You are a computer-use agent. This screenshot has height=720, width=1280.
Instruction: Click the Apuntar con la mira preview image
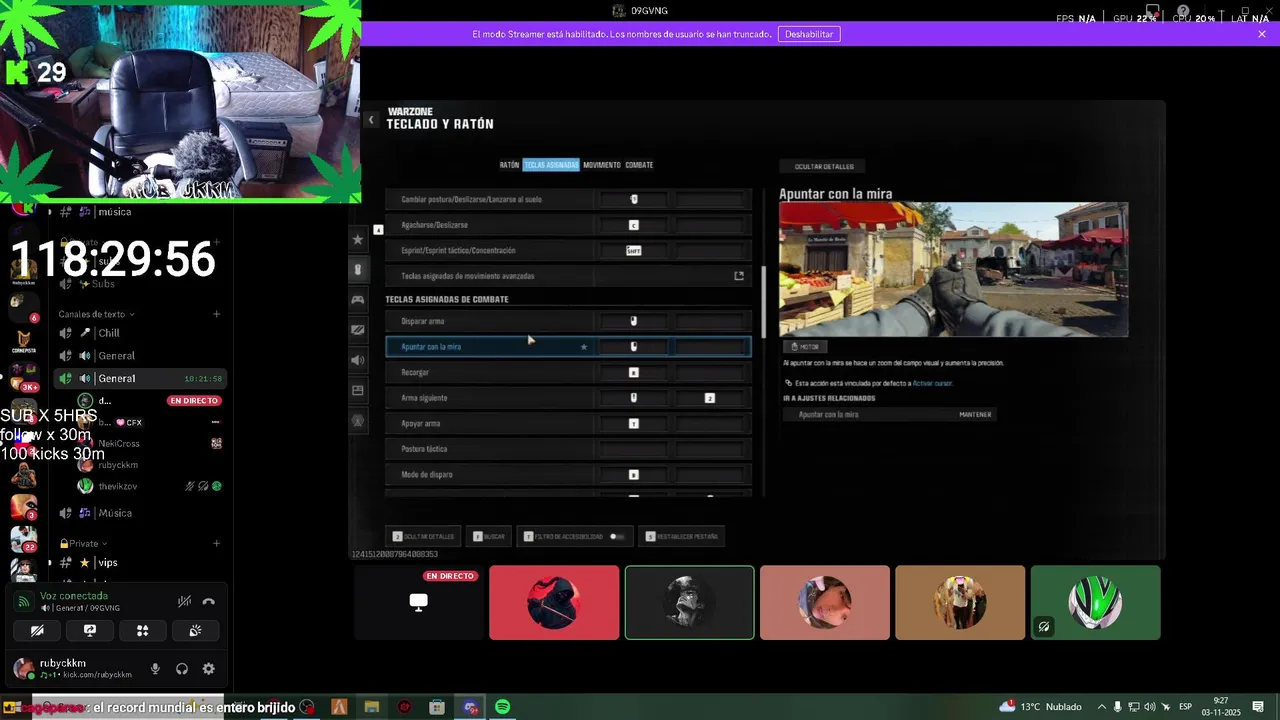coord(954,269)
